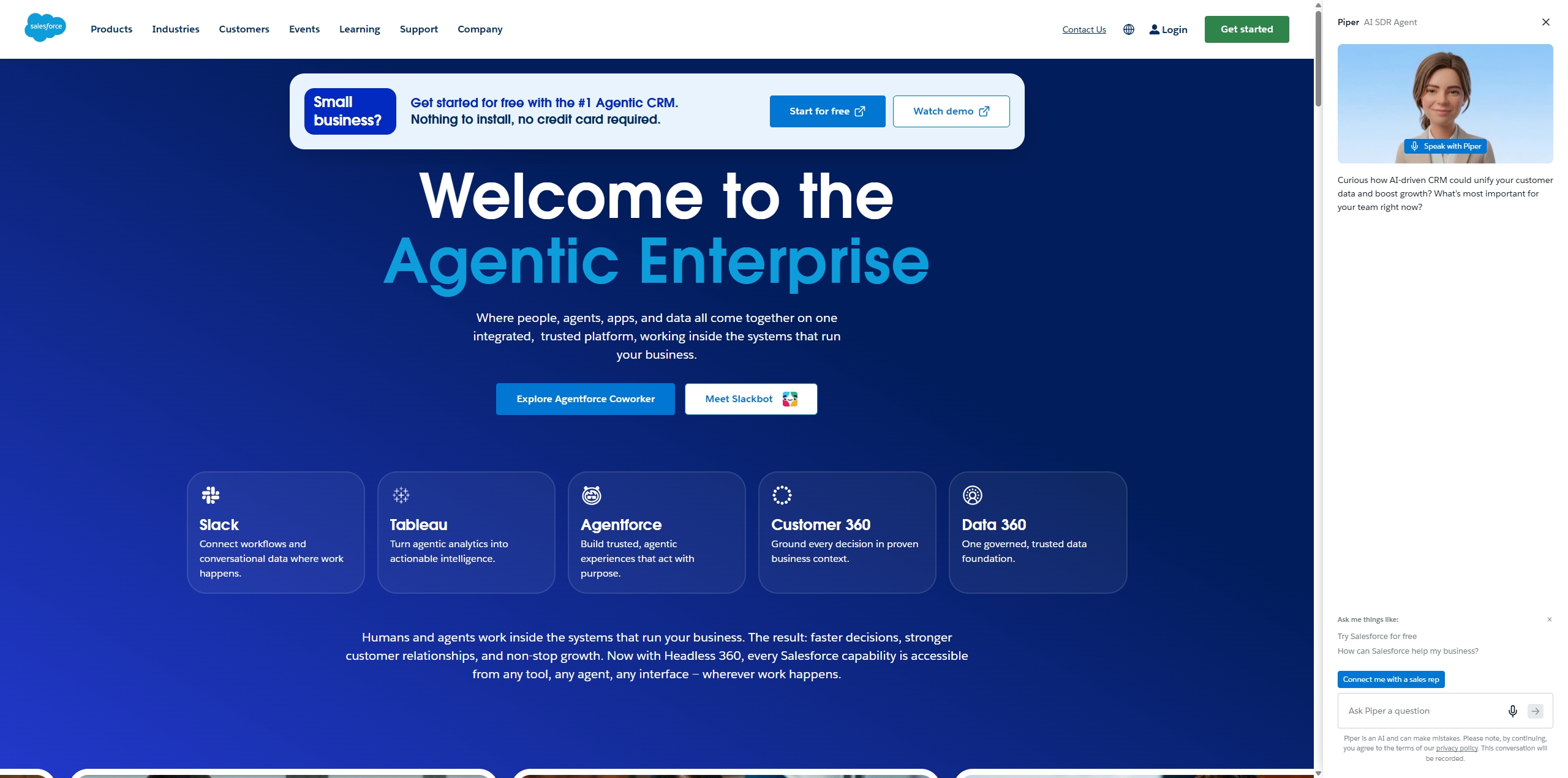This screenshot has height=778, width=1568.
Task: Click the Data 360 person icon
Action: coord(973,495)
